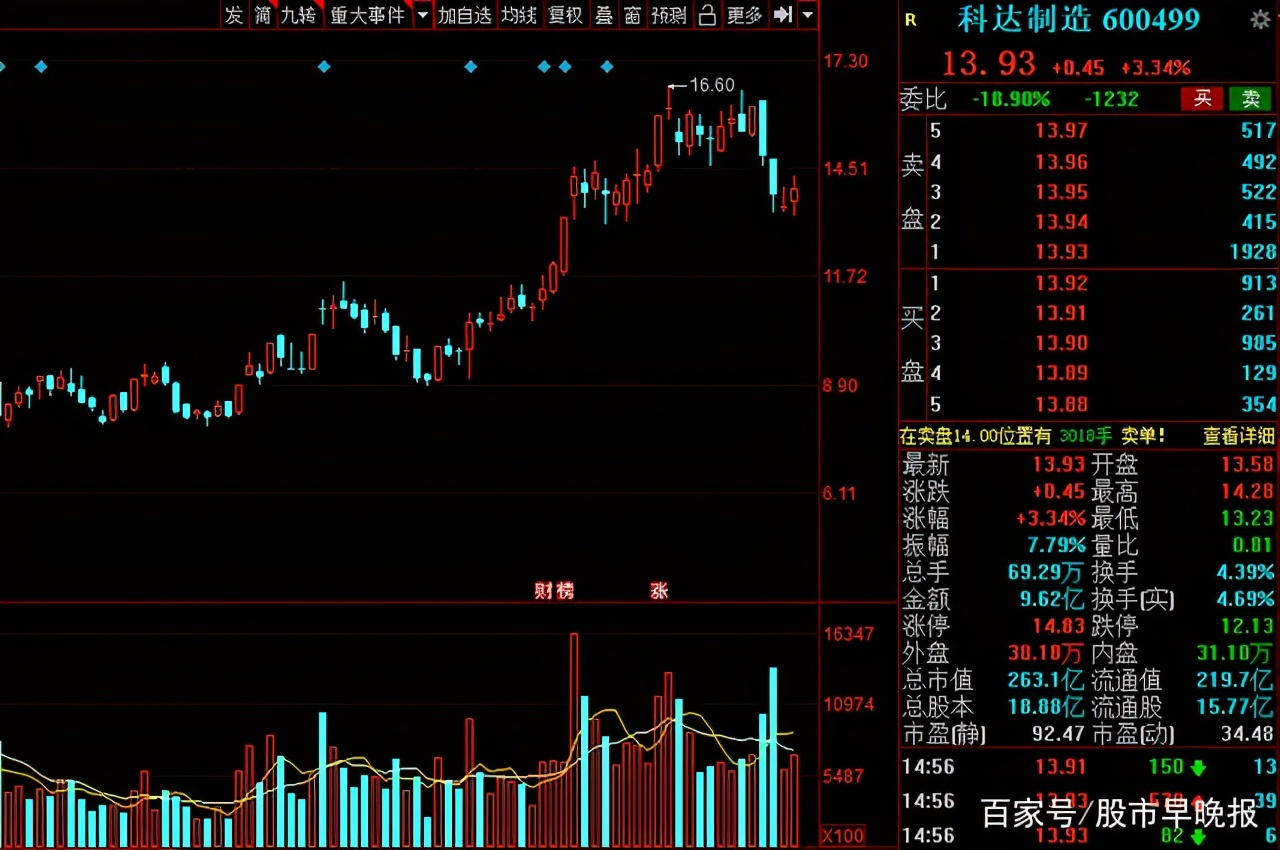This screenshot has height=850, width=1280.
Task: Click the 发 toolbar button
Action: (233, 15)
